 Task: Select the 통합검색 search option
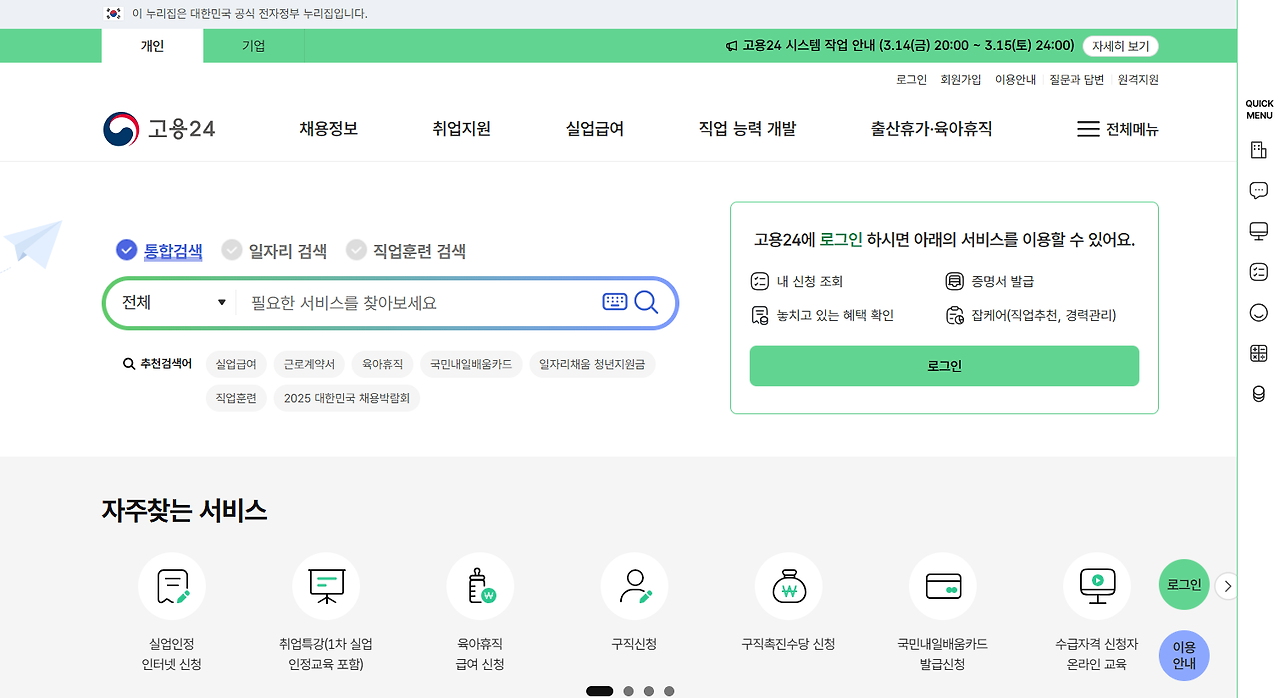point(159,251)
